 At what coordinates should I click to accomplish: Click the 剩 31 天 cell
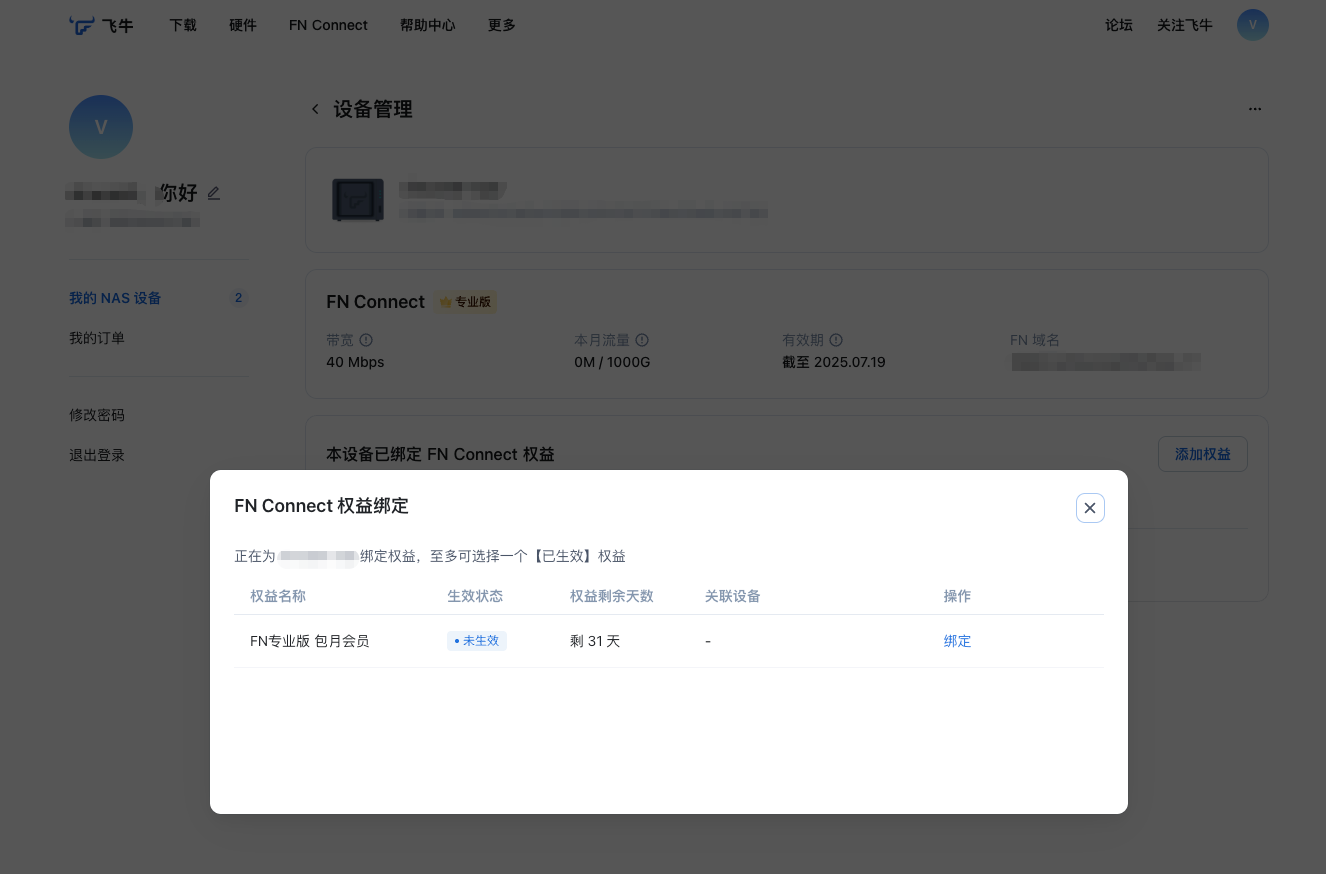tap(595, 641)
